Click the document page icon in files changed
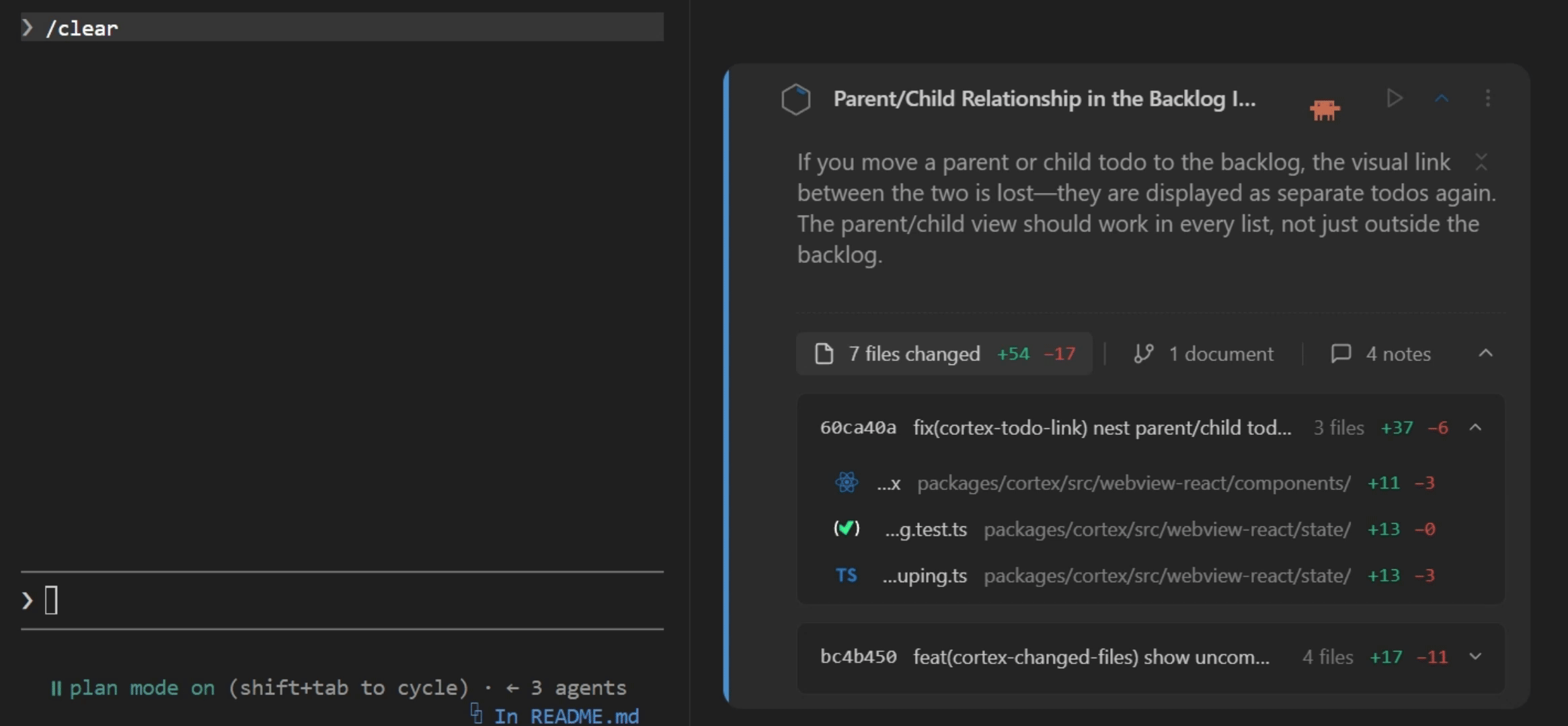This screenshot has width=1568, height=726. (x=824, y=354)
